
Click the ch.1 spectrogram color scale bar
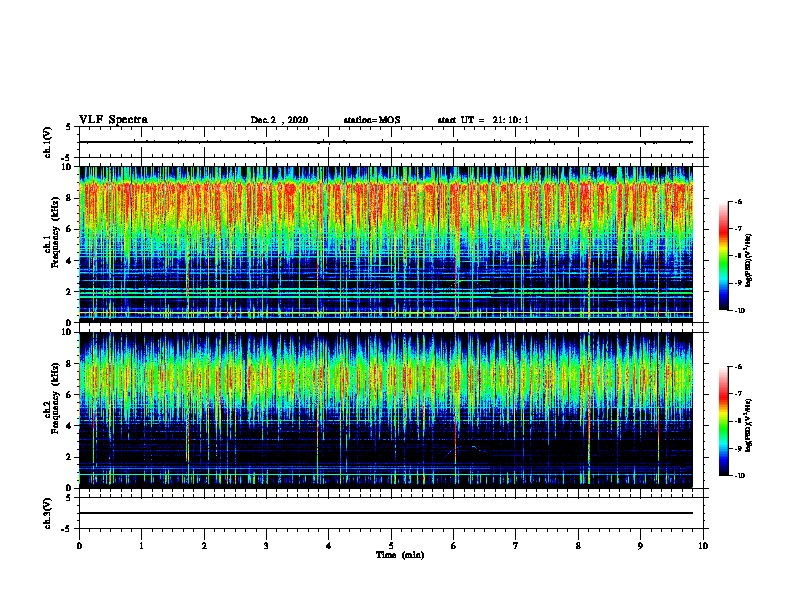(724, 256)
